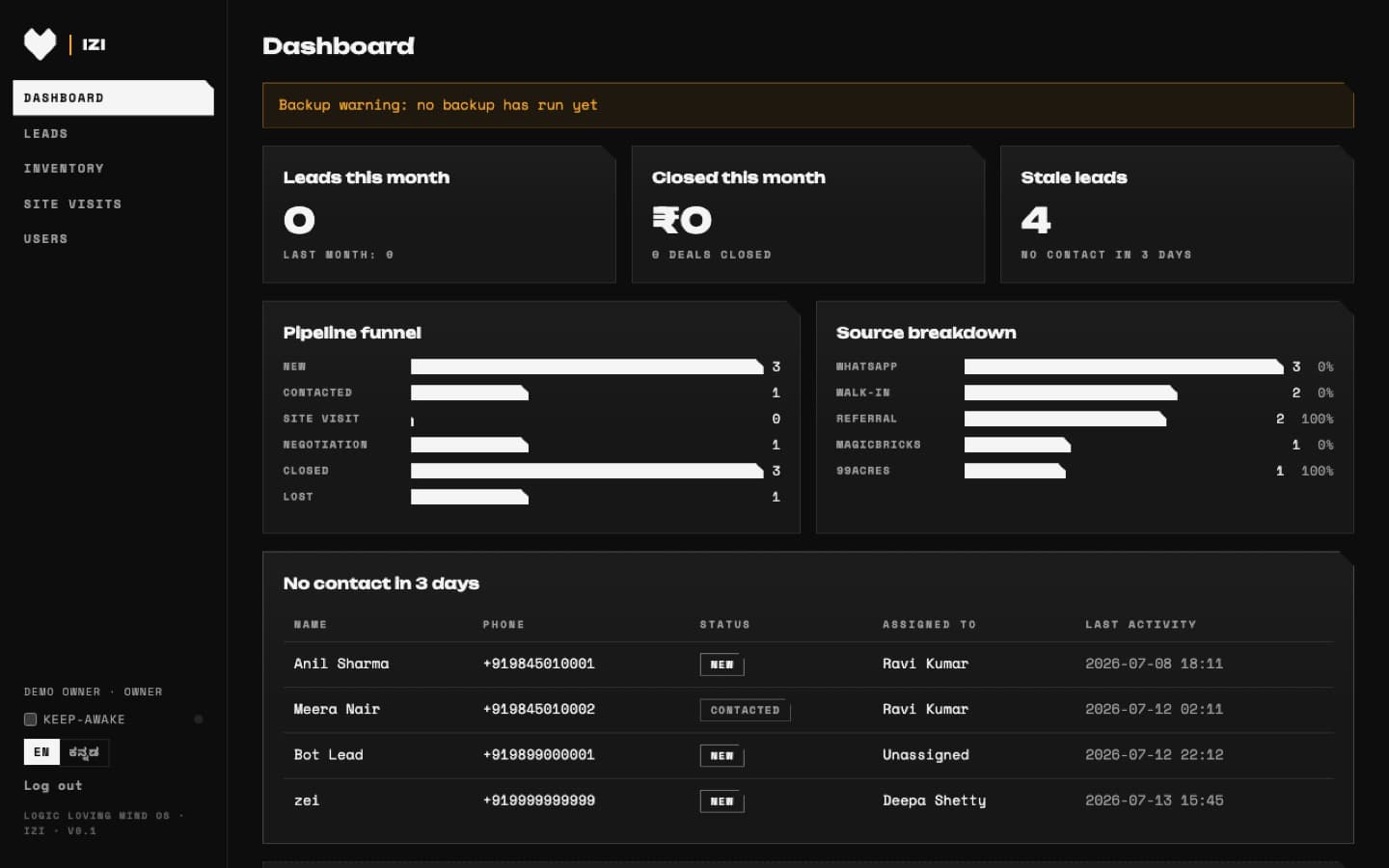Click the Name column header
The width and height of the screenshot is (1389, 868).
311,624
